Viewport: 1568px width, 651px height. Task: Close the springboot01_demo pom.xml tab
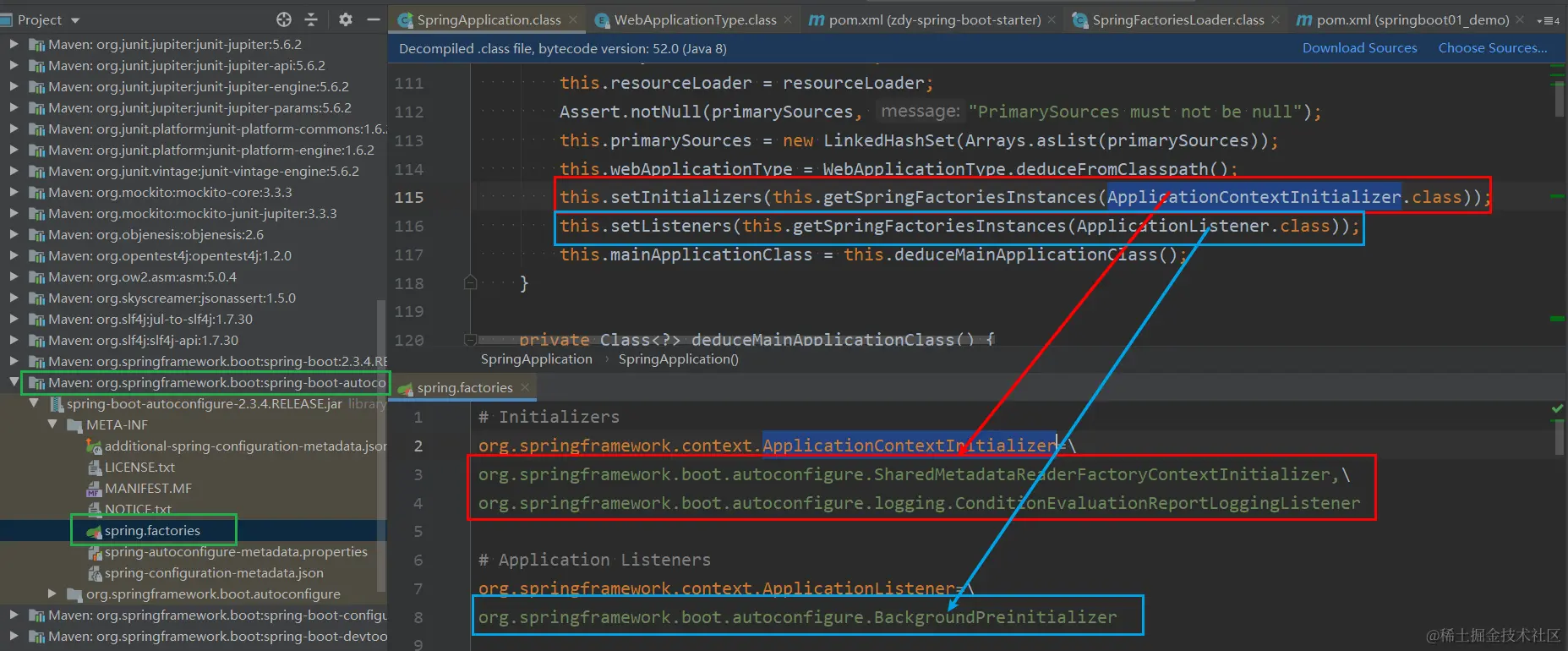pos(1520,19)
